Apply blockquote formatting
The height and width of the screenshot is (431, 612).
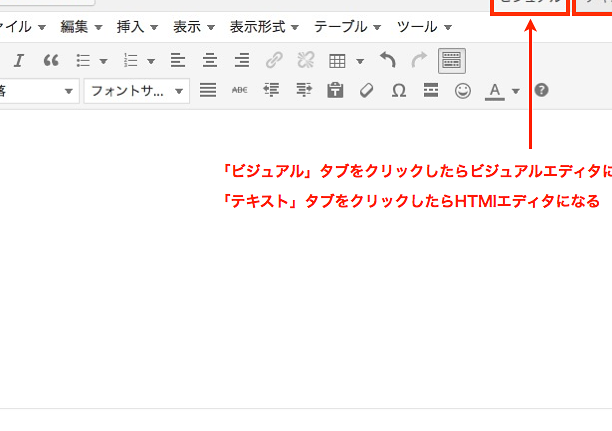tap(51, 61)
